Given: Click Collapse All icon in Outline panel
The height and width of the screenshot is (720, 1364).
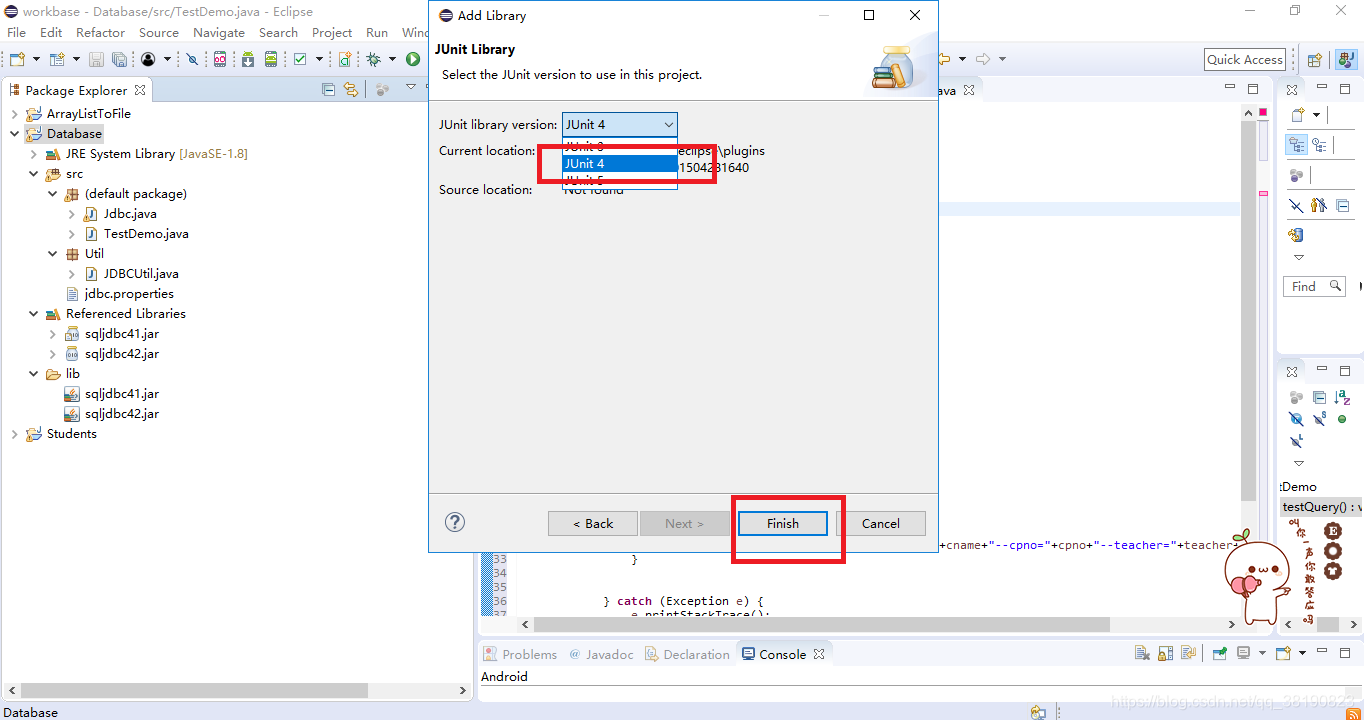Looking at the screenshot, I should point(1319,398).
